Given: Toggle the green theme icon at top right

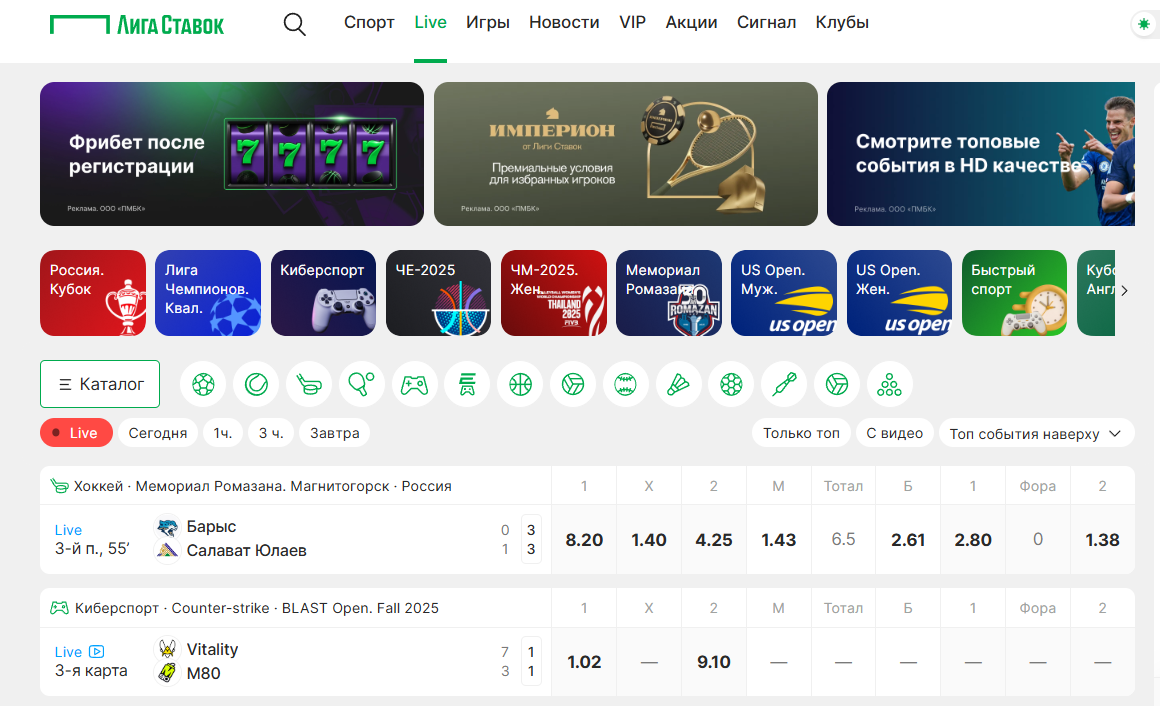Looking at the screenshot, I should tap(1144, 24).
